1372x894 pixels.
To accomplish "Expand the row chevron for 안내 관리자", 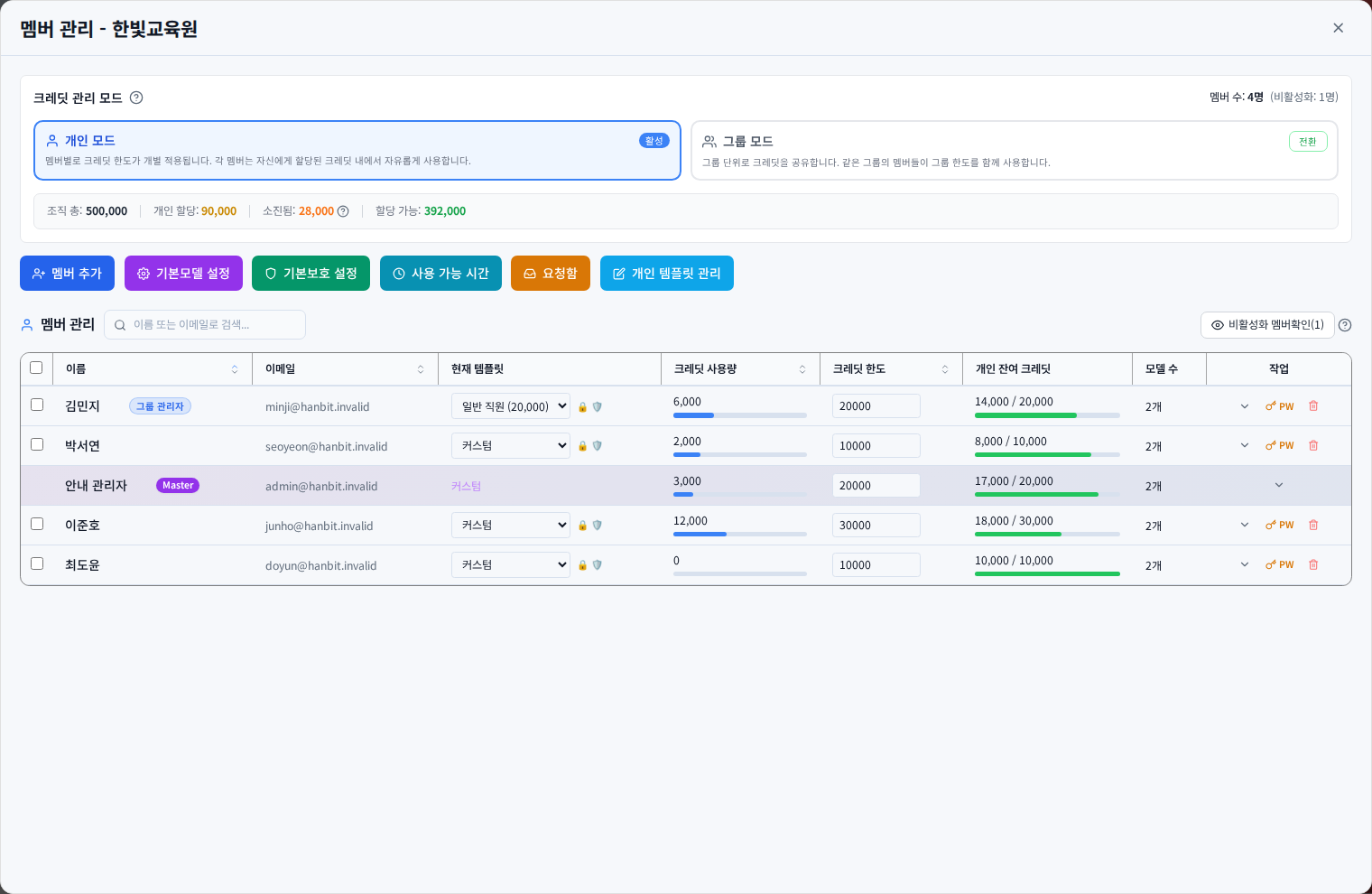I will 1279,486.
